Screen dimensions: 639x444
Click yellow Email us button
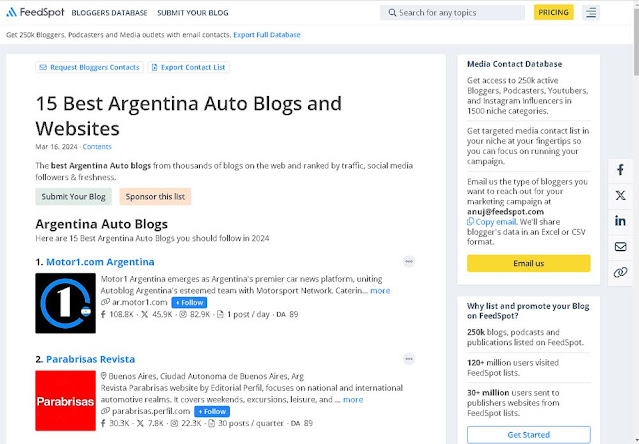(529, 264)
